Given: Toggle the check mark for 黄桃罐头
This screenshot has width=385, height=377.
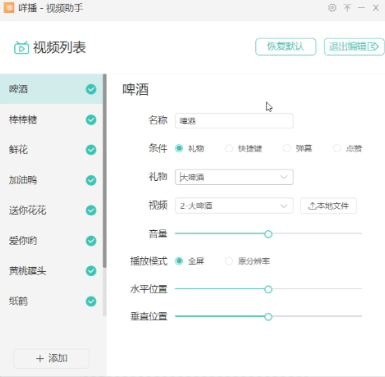Looking at the screenshot, I should 91,271.
